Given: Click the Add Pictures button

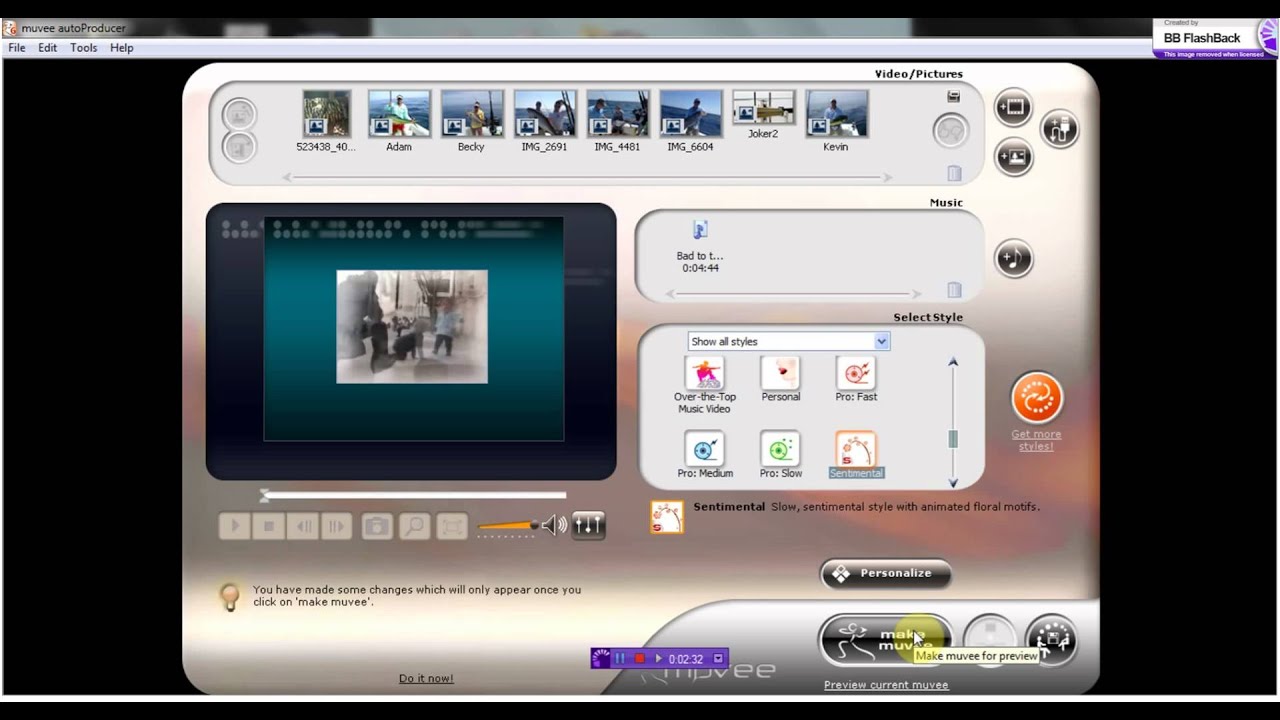Looking at the screenshot, I should click(1013, 157).
